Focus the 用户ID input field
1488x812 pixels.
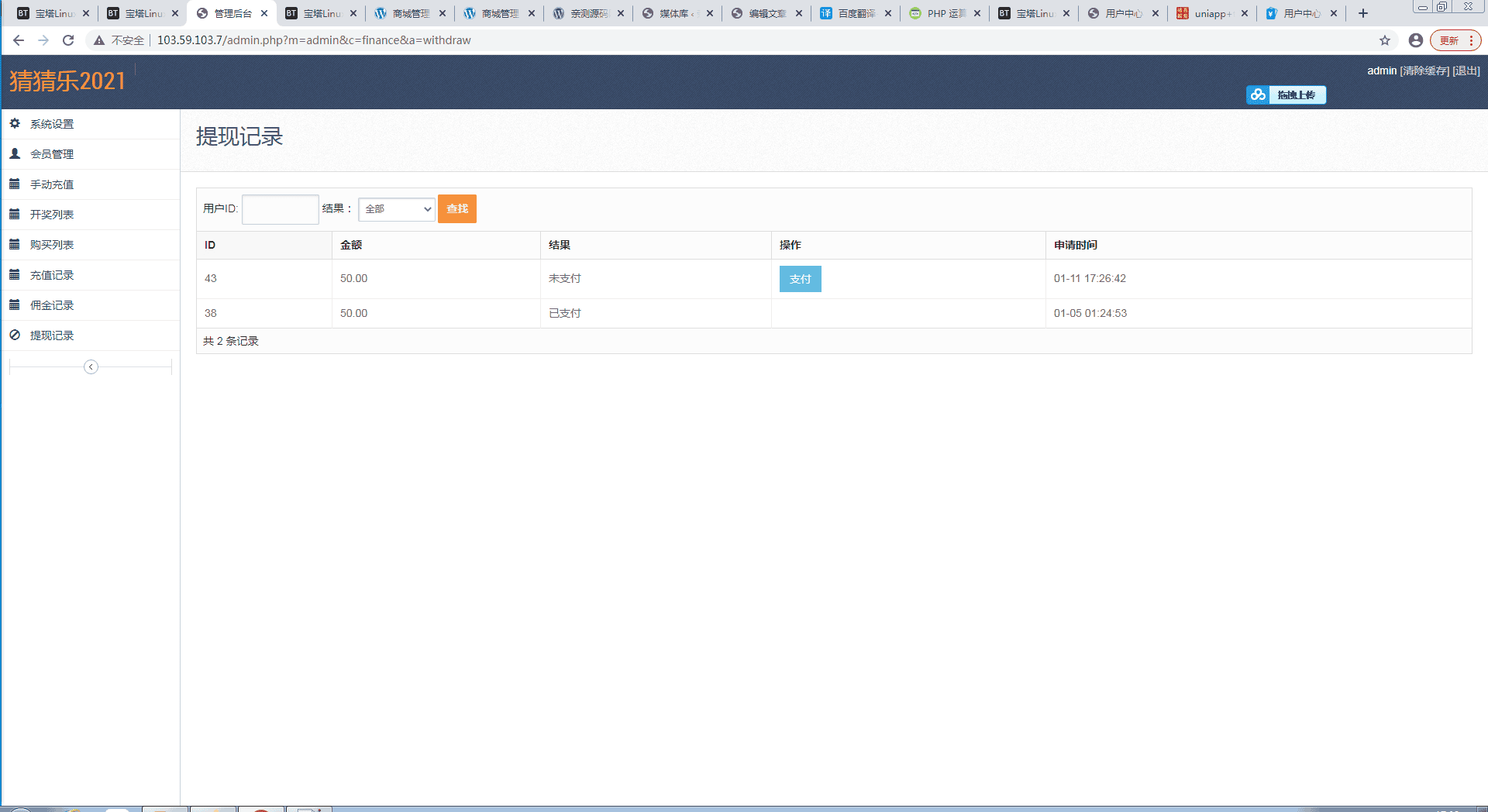pos(281,209)
